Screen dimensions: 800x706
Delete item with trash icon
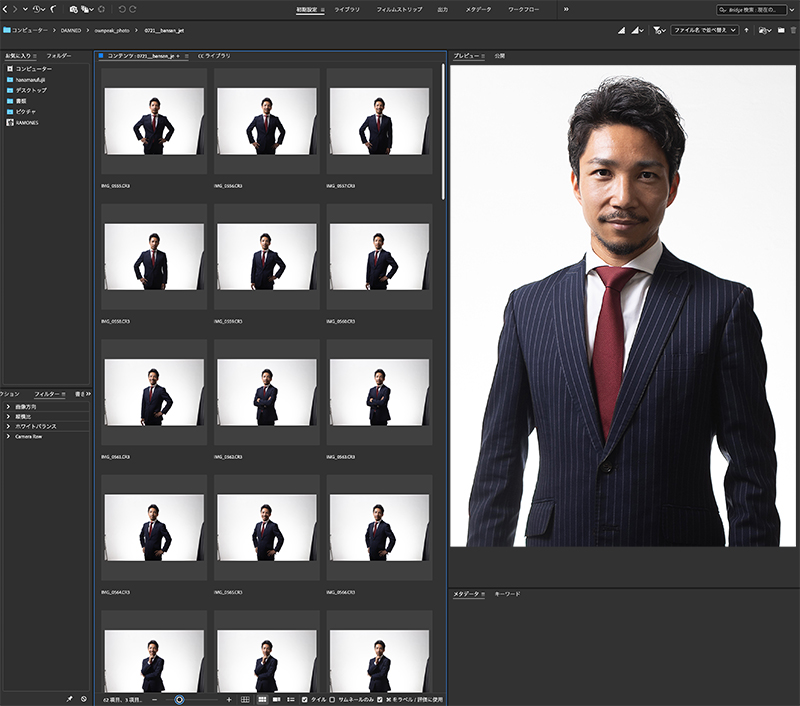click(793, 31)
